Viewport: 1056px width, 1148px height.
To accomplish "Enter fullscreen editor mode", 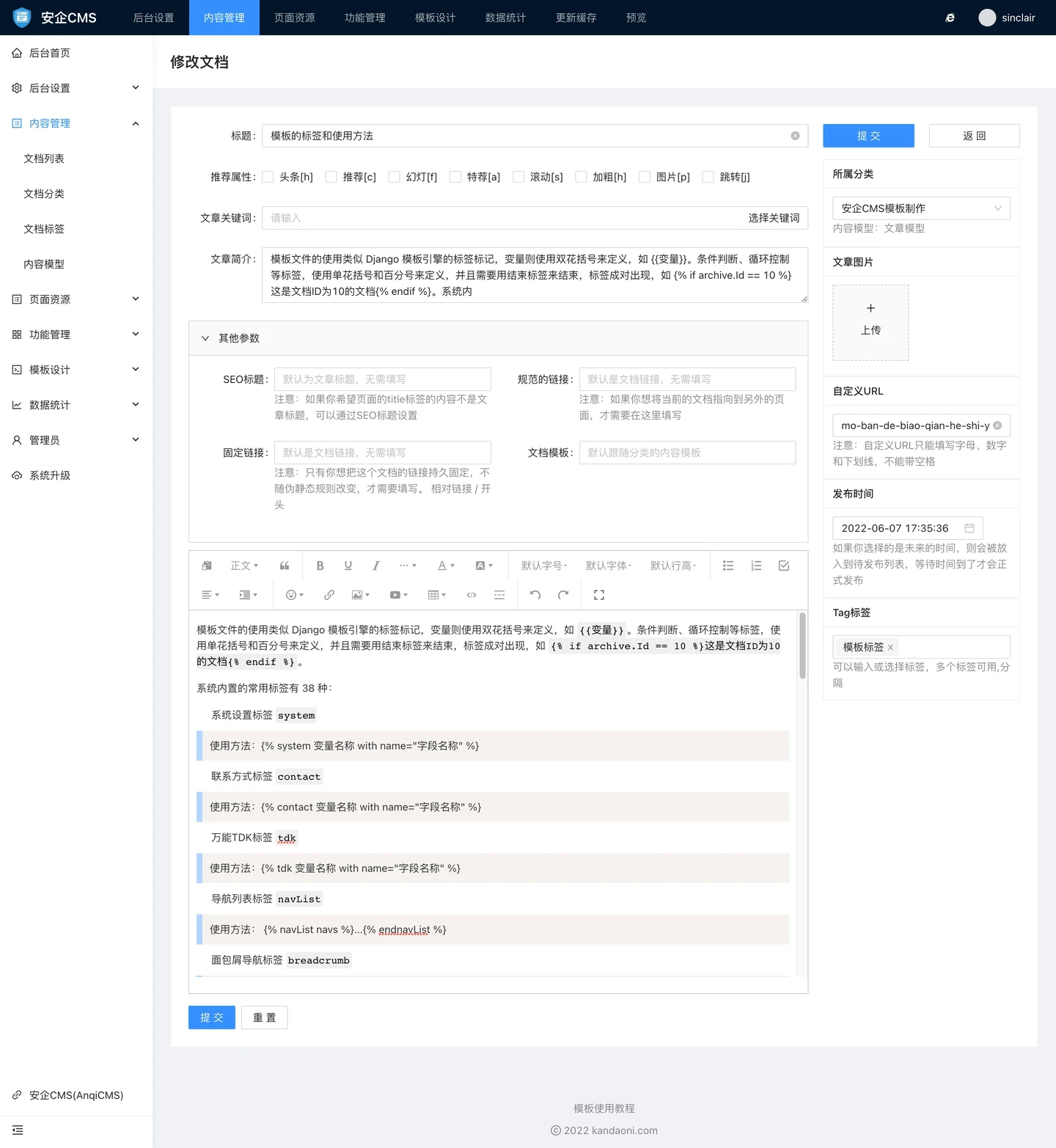I will pos(599,595).
